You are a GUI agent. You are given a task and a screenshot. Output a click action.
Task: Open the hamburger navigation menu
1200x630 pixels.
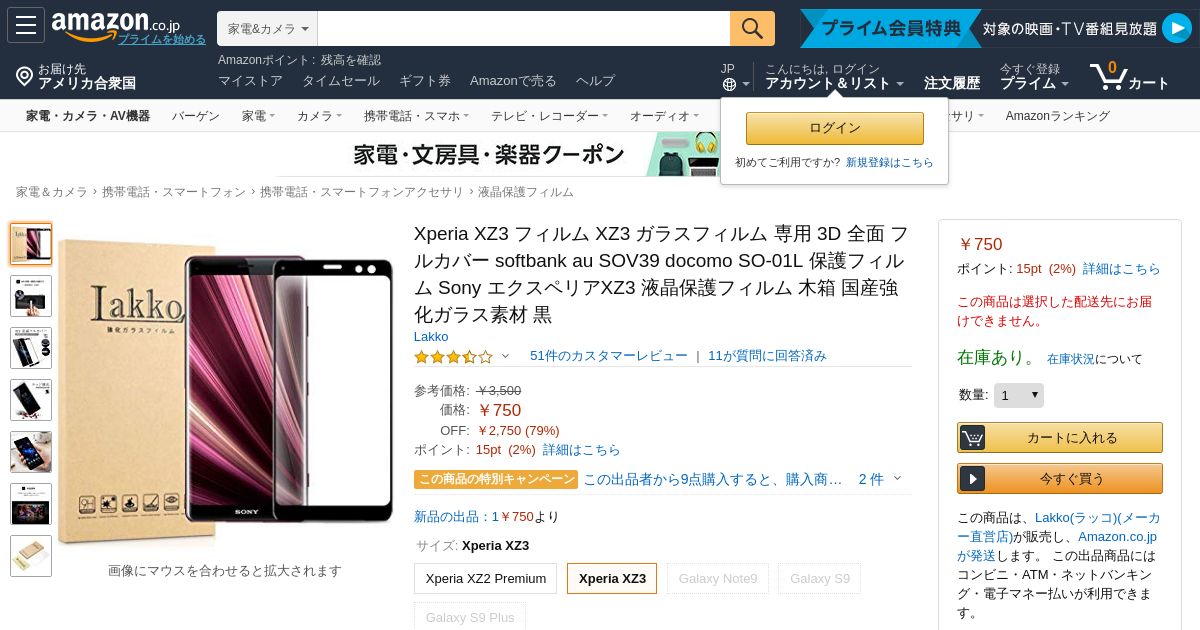[26, 25]
